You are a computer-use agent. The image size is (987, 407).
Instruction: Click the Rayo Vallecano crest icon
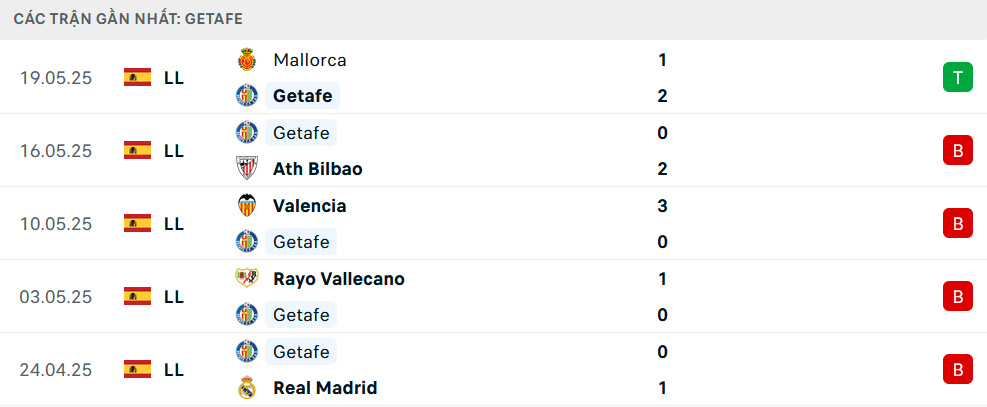click(246, 278)
